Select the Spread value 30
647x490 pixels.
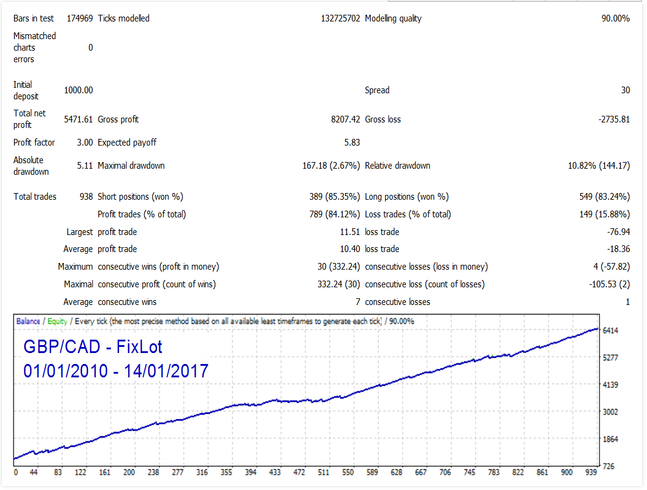tap(626, 90)
